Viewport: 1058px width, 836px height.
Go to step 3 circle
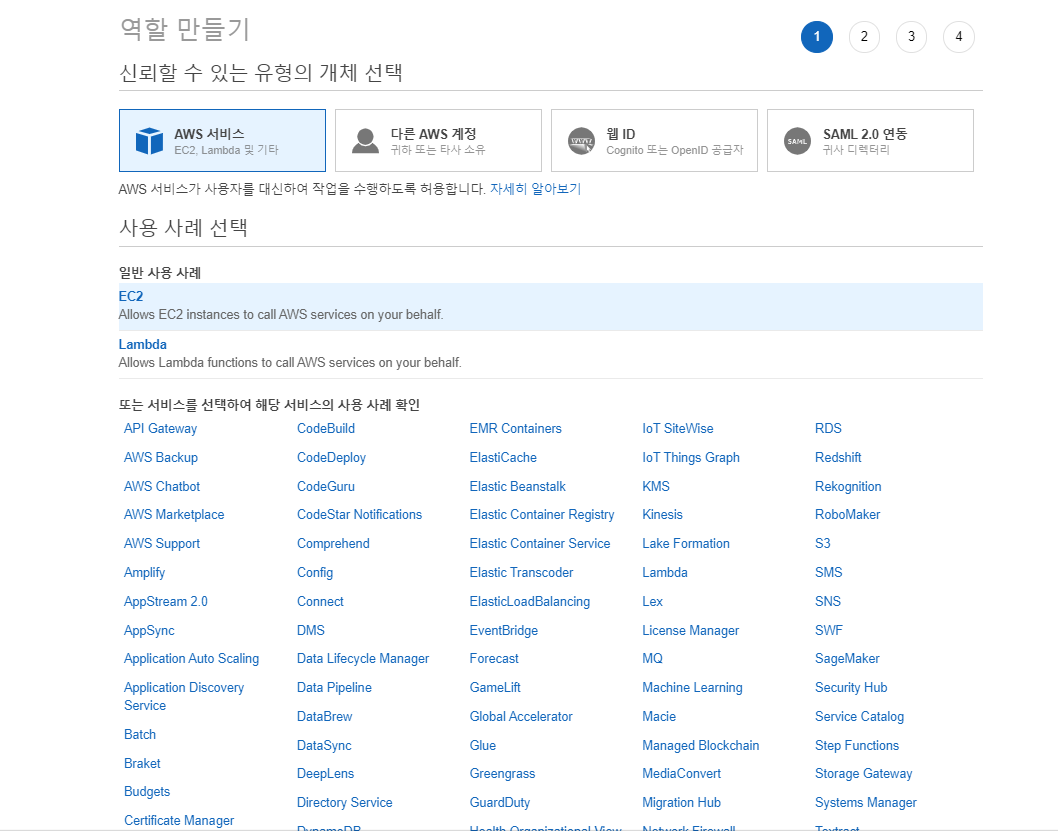tap(911, 36)
